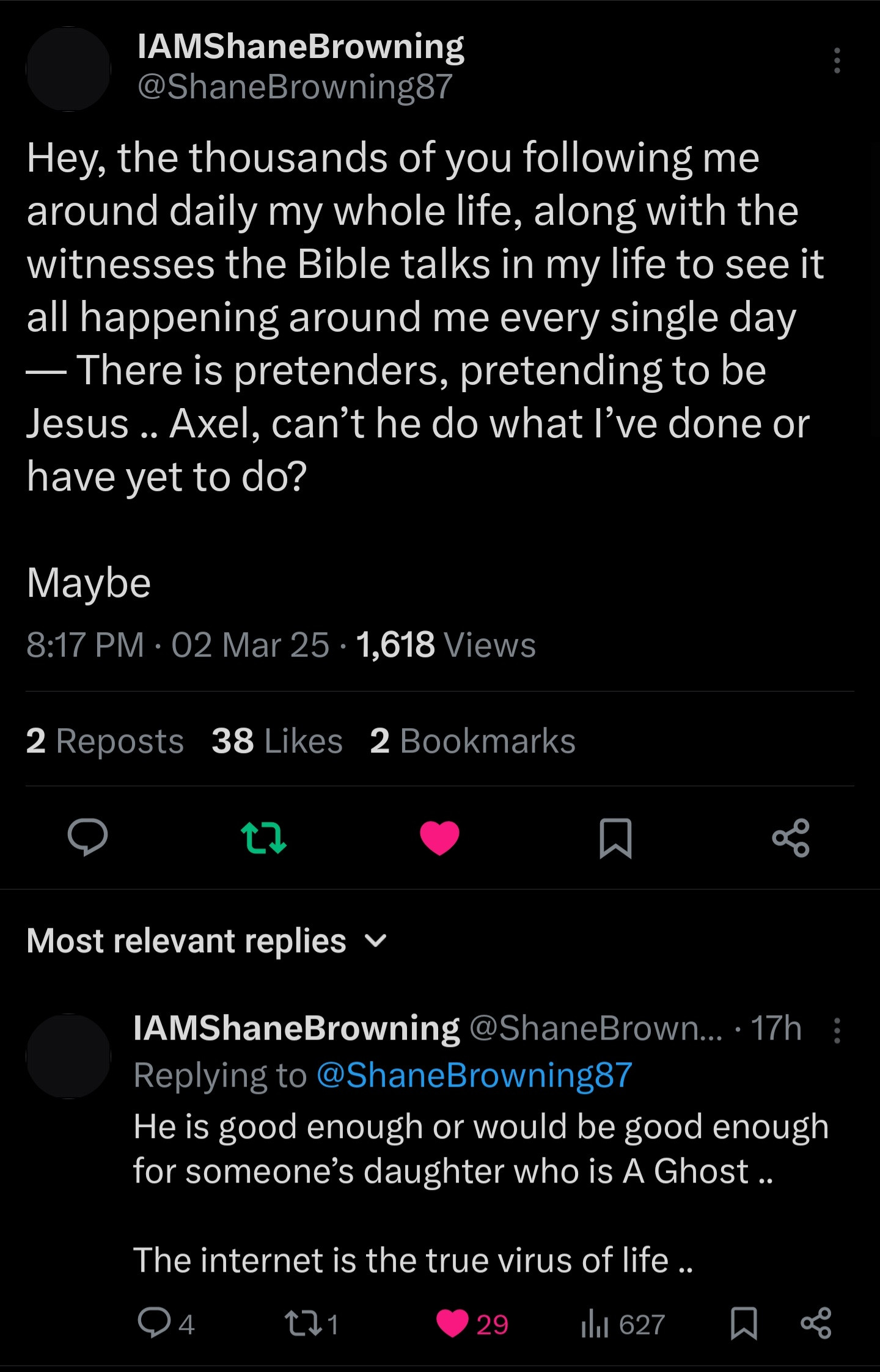The width and height of the screenshot is (880, 1372).
Task: Open the reply author's avatar
Action: click(x=68, y=1056)
